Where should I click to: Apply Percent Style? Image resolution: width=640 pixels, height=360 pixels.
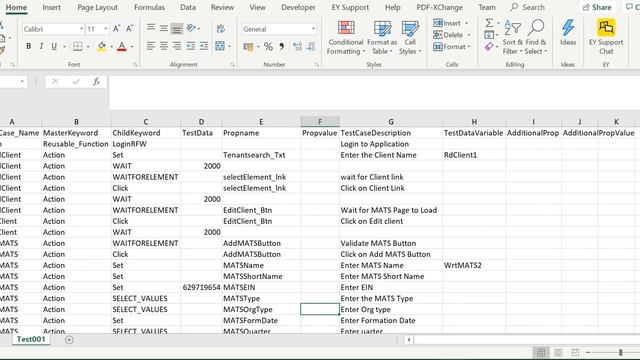point(268,47)
